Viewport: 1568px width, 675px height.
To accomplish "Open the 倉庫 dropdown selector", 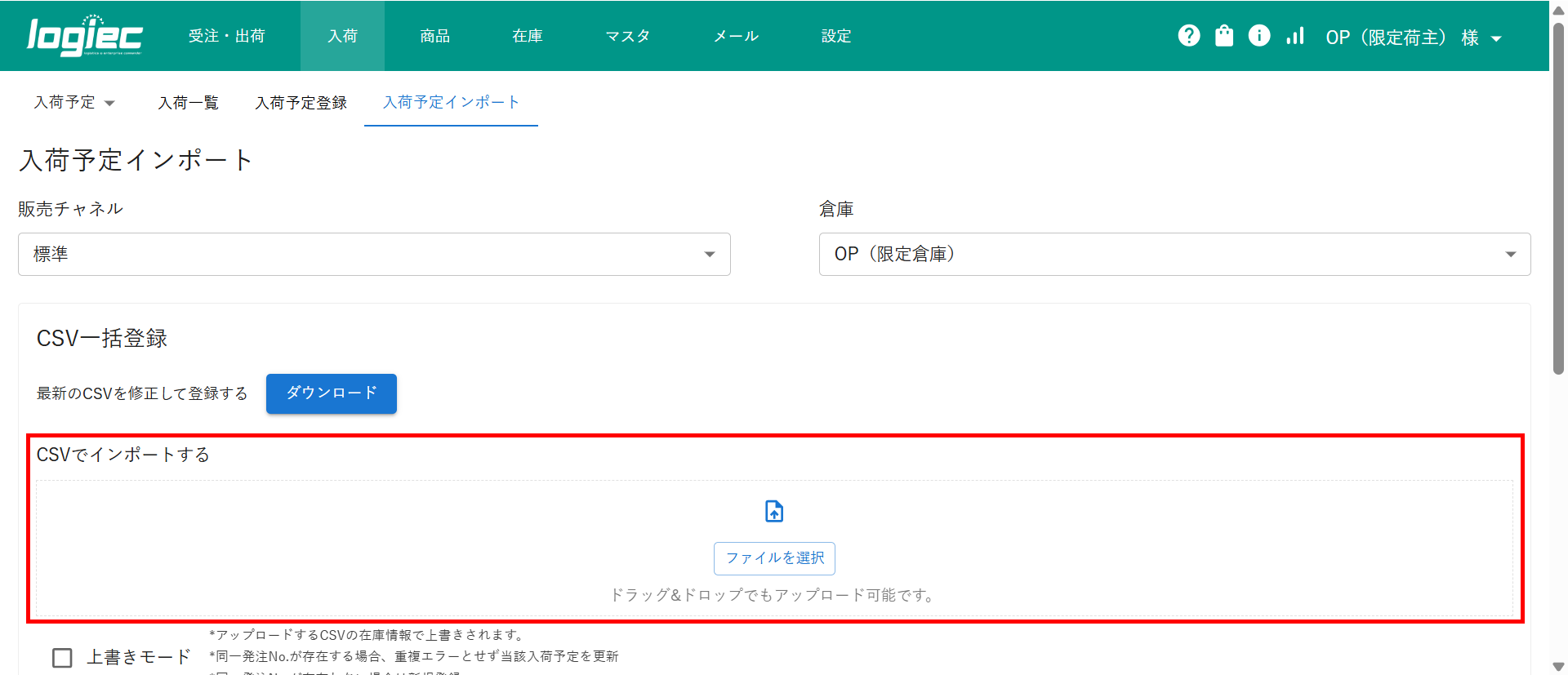I will 1174,255.
